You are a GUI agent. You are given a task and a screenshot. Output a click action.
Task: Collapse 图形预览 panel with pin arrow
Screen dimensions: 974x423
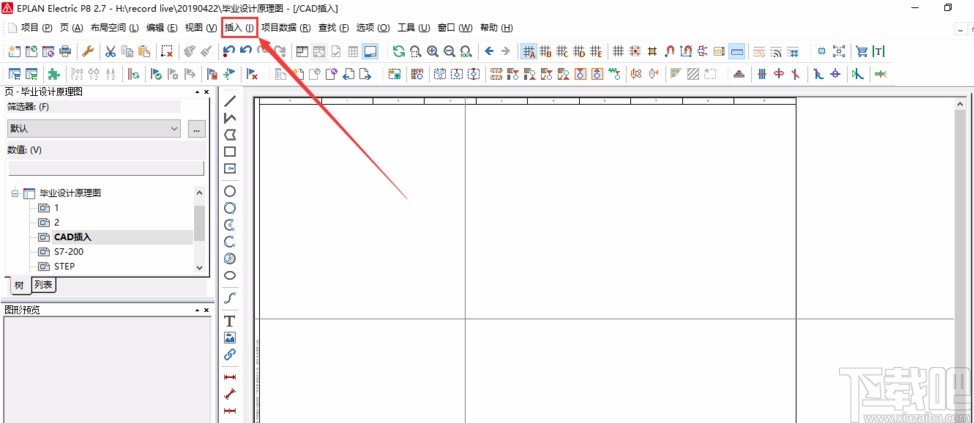coord(197,309)
